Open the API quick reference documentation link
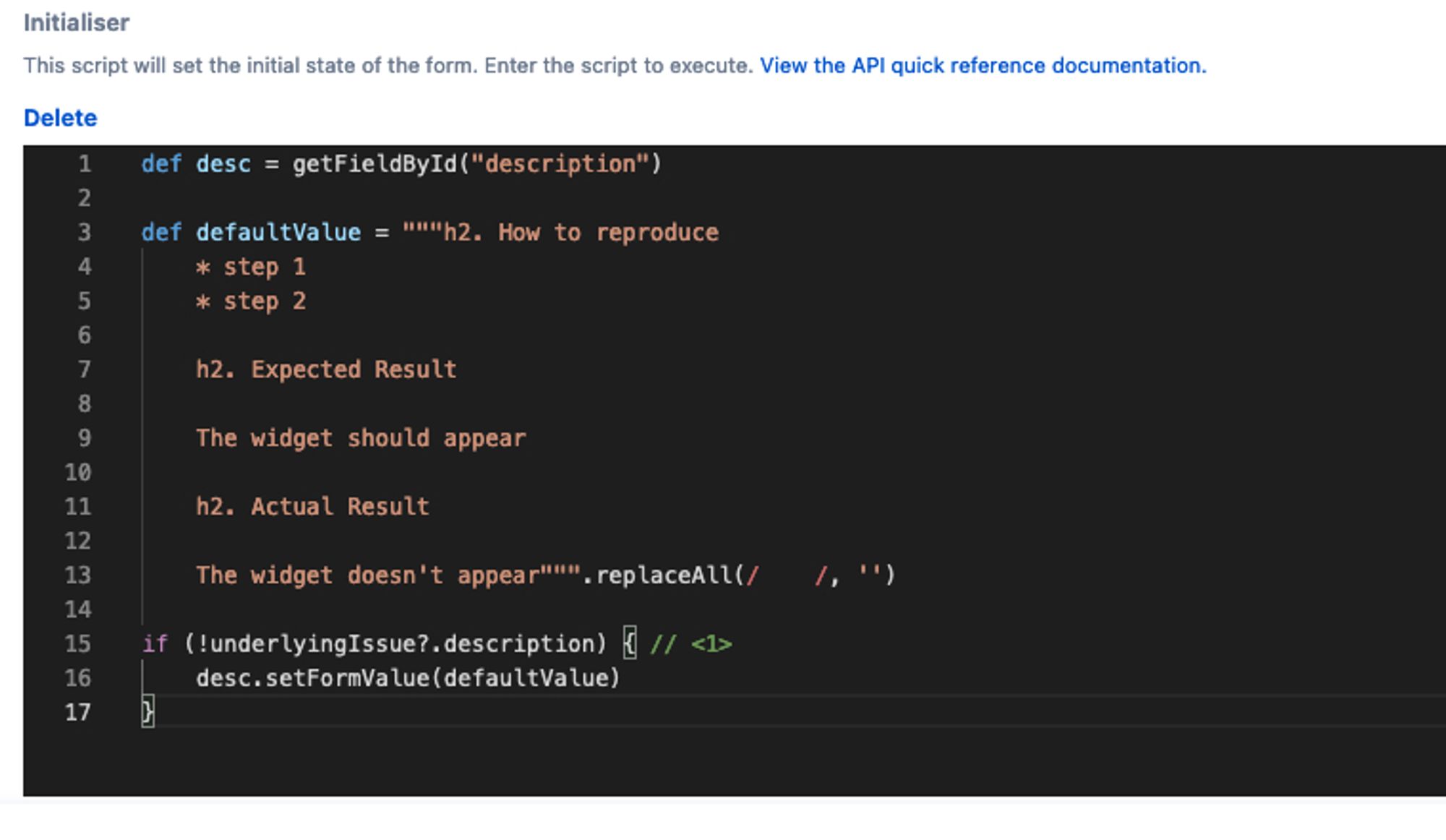1446x840 pixels. [983, 66]
